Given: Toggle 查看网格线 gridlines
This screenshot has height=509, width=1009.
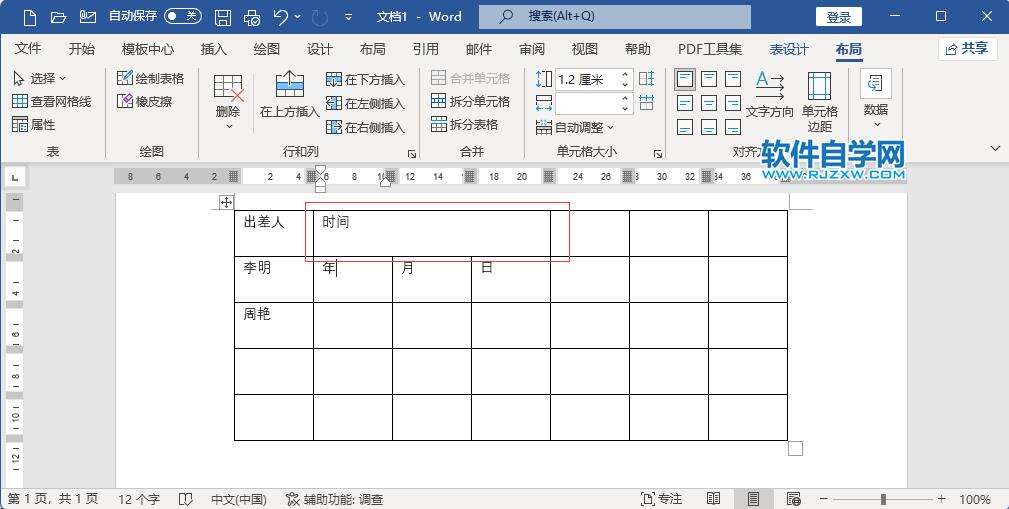Looking at the screenshot, I should tap(52, 101).
